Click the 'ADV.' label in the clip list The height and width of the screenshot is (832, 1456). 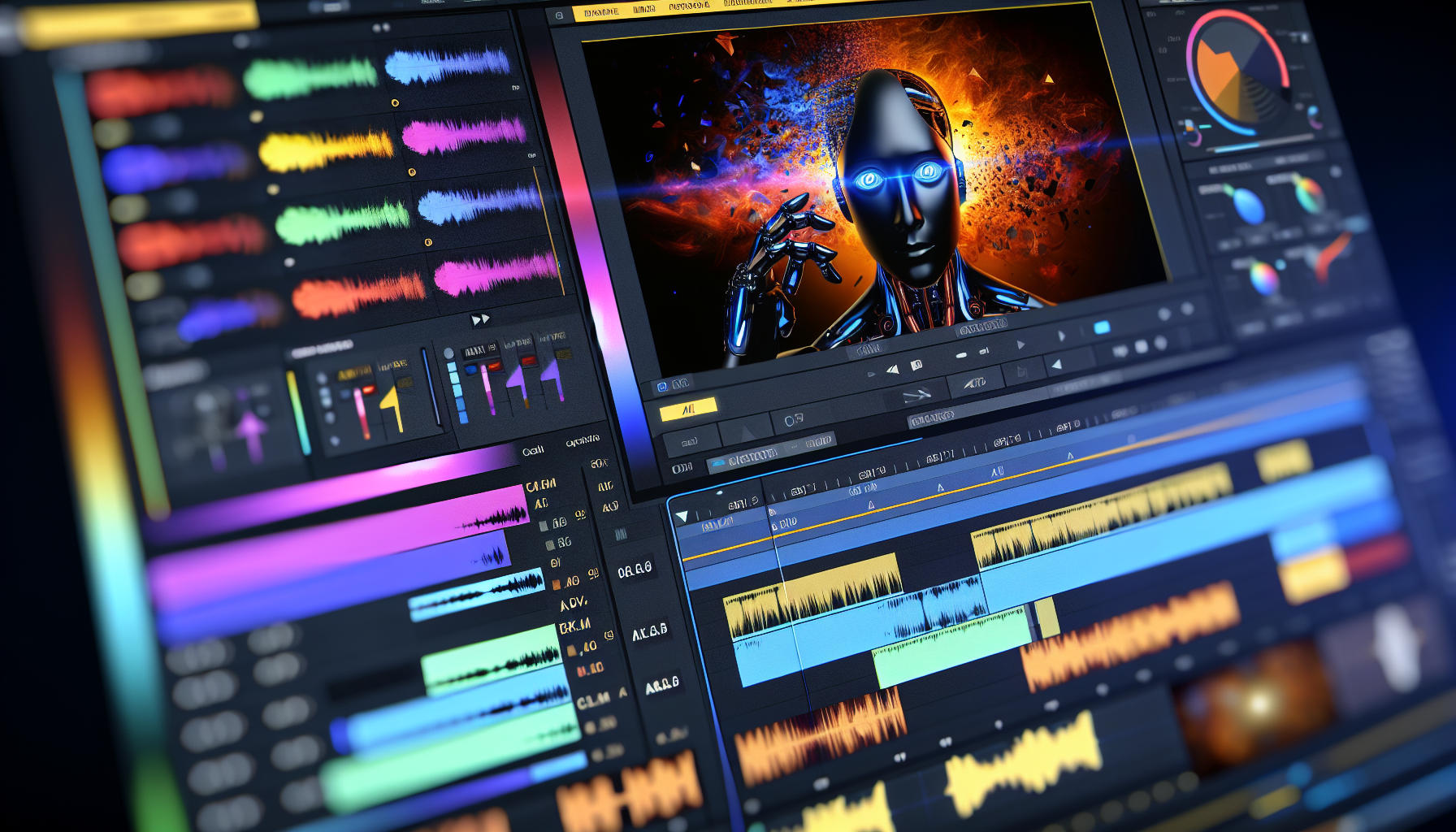pos(573,604)
